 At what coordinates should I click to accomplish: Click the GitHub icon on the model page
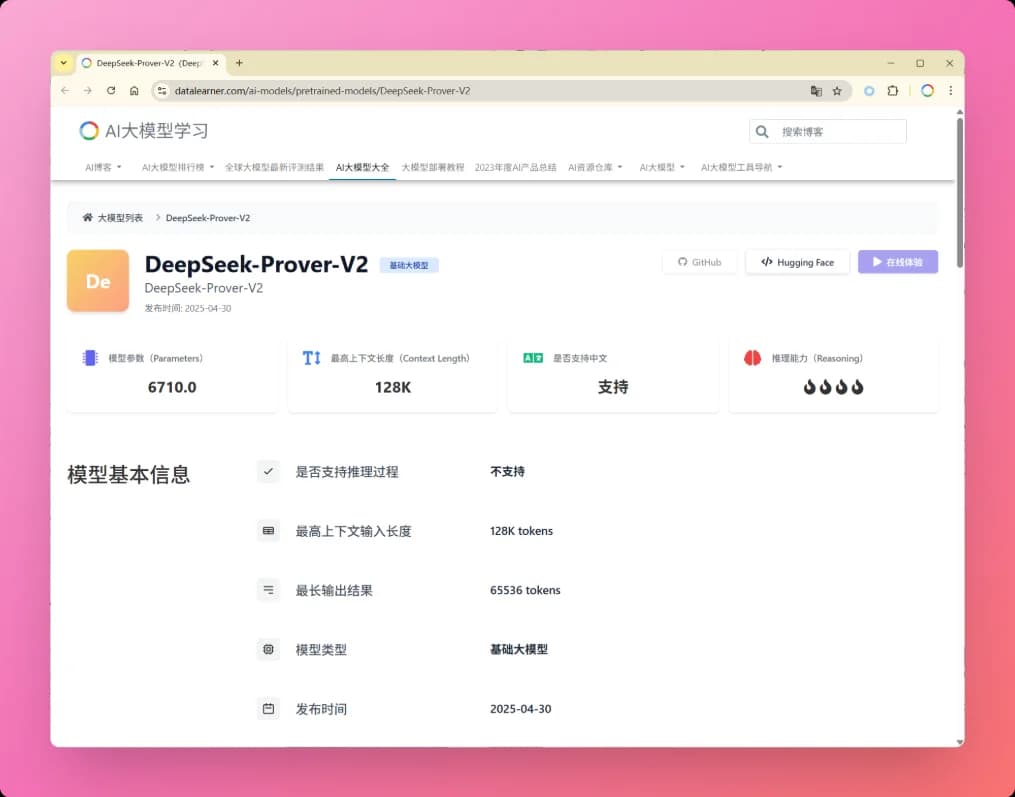point(682,262)
